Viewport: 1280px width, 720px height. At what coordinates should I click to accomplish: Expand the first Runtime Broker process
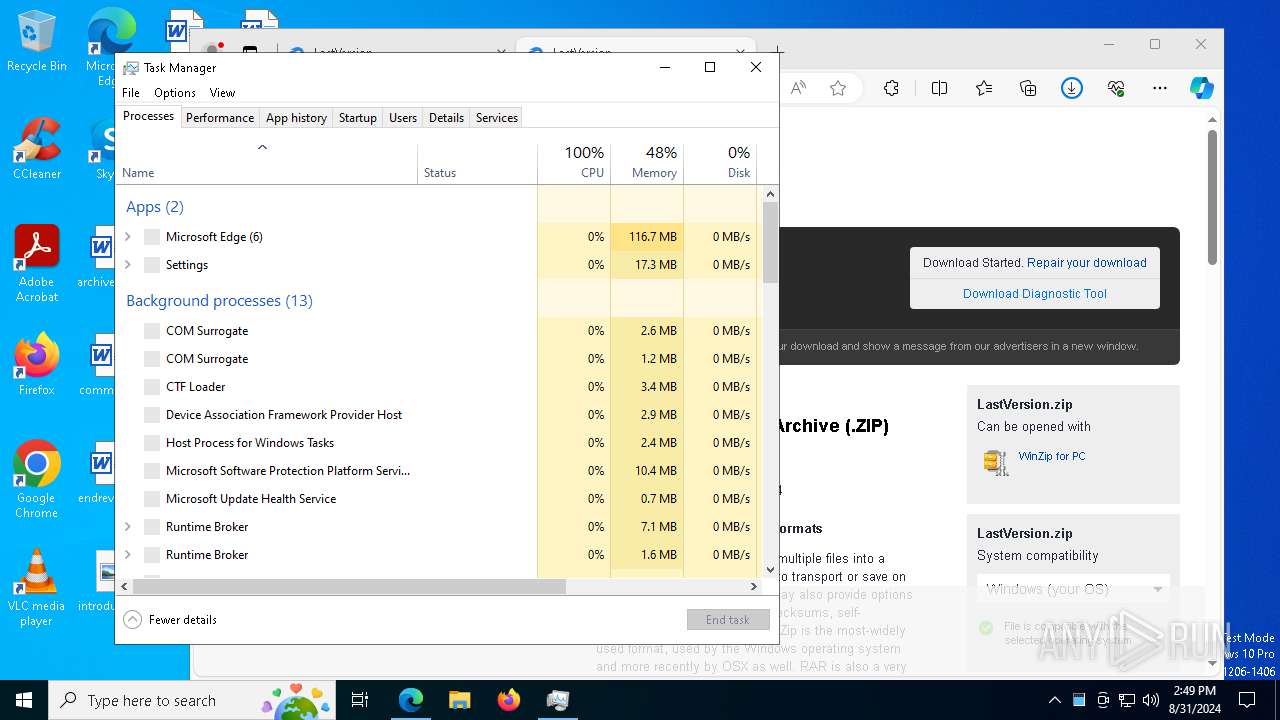pos(127,527)
